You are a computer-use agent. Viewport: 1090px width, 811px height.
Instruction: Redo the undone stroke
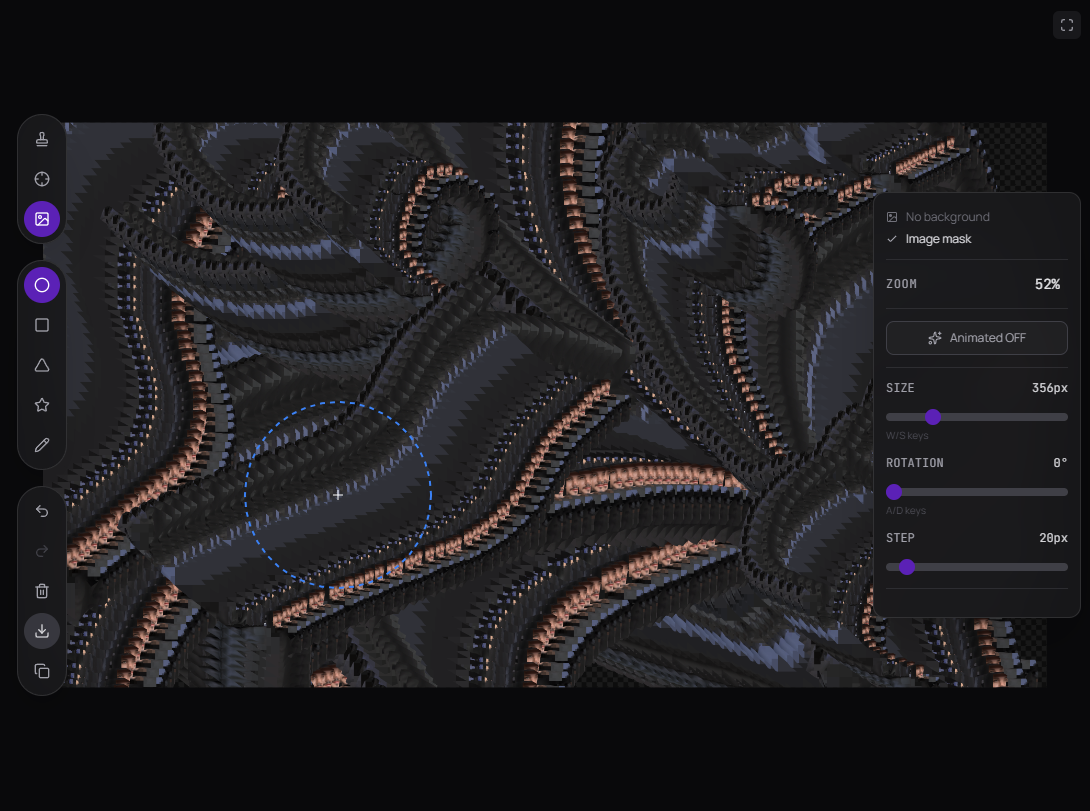coord(42,551)
